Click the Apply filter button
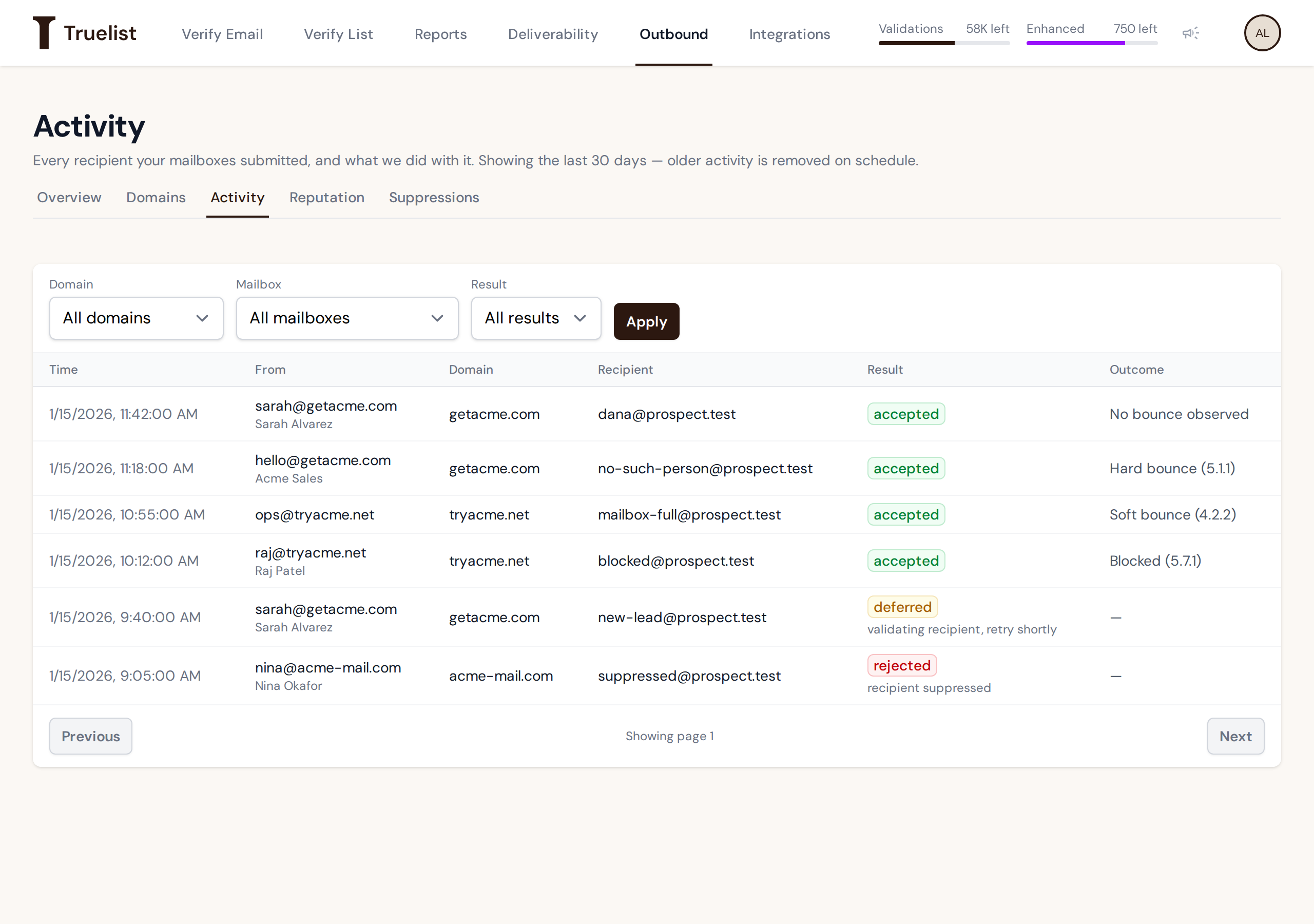The image size is (1314, 924). [646, 321]
